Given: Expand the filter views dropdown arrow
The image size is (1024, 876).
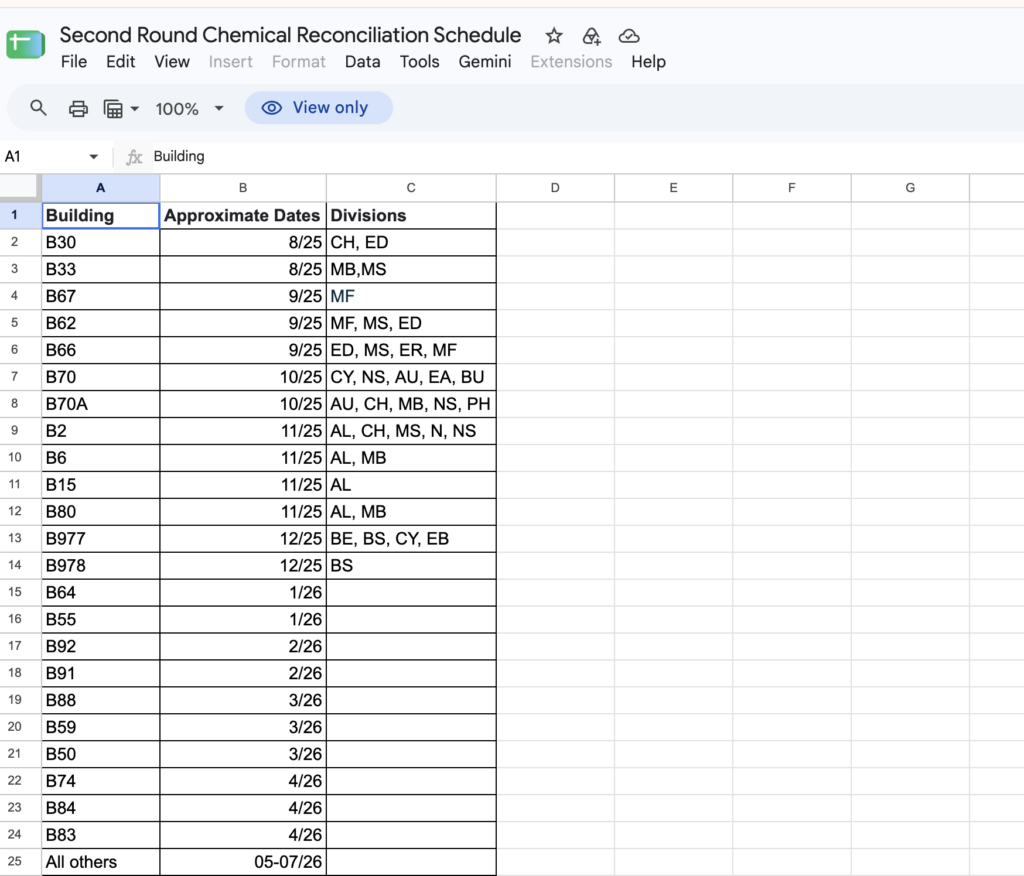Looking at the screenshot, I should [x=135, y=108].
